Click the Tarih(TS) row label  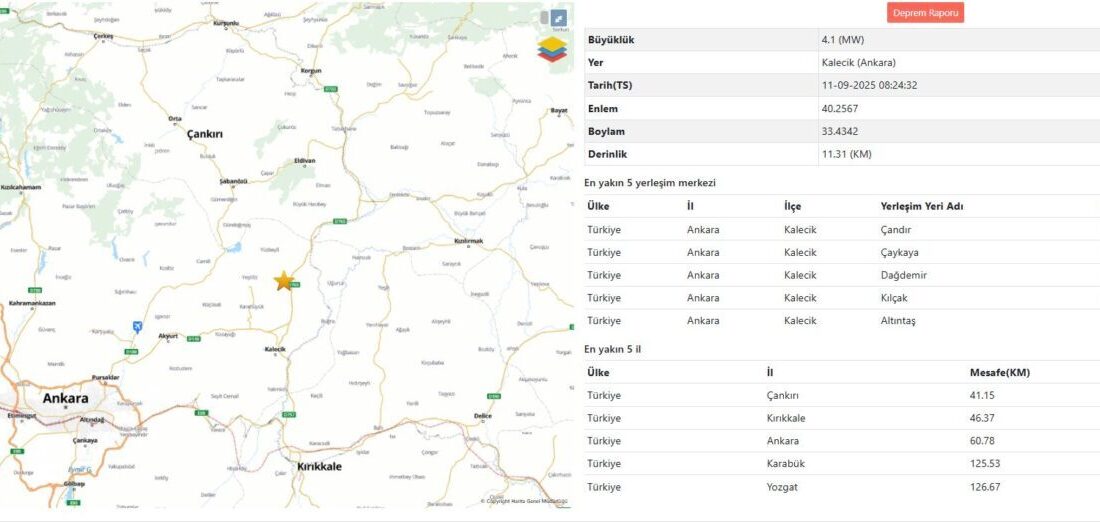[610, 86]
